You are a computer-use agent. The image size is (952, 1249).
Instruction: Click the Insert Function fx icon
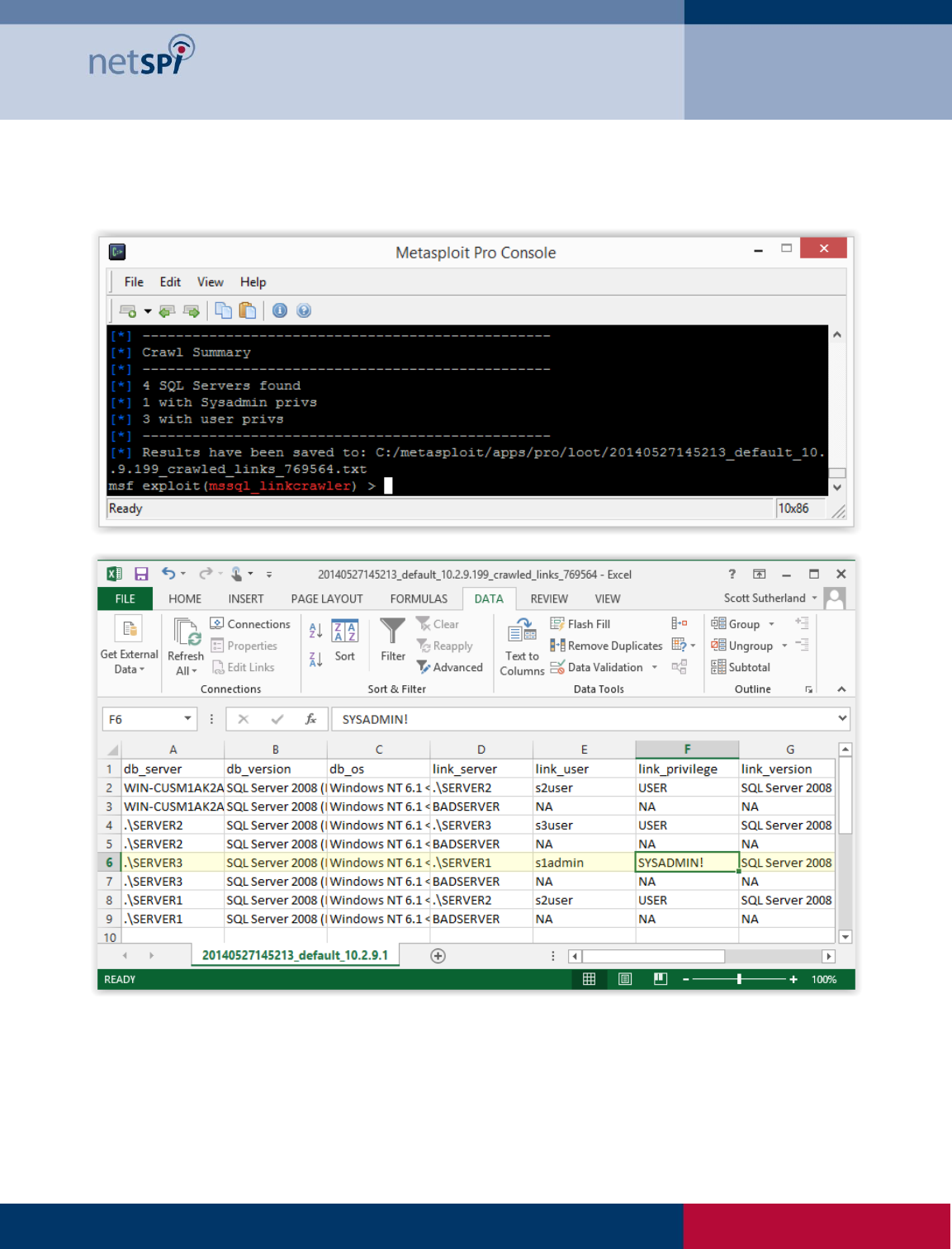tap(310, 719)
